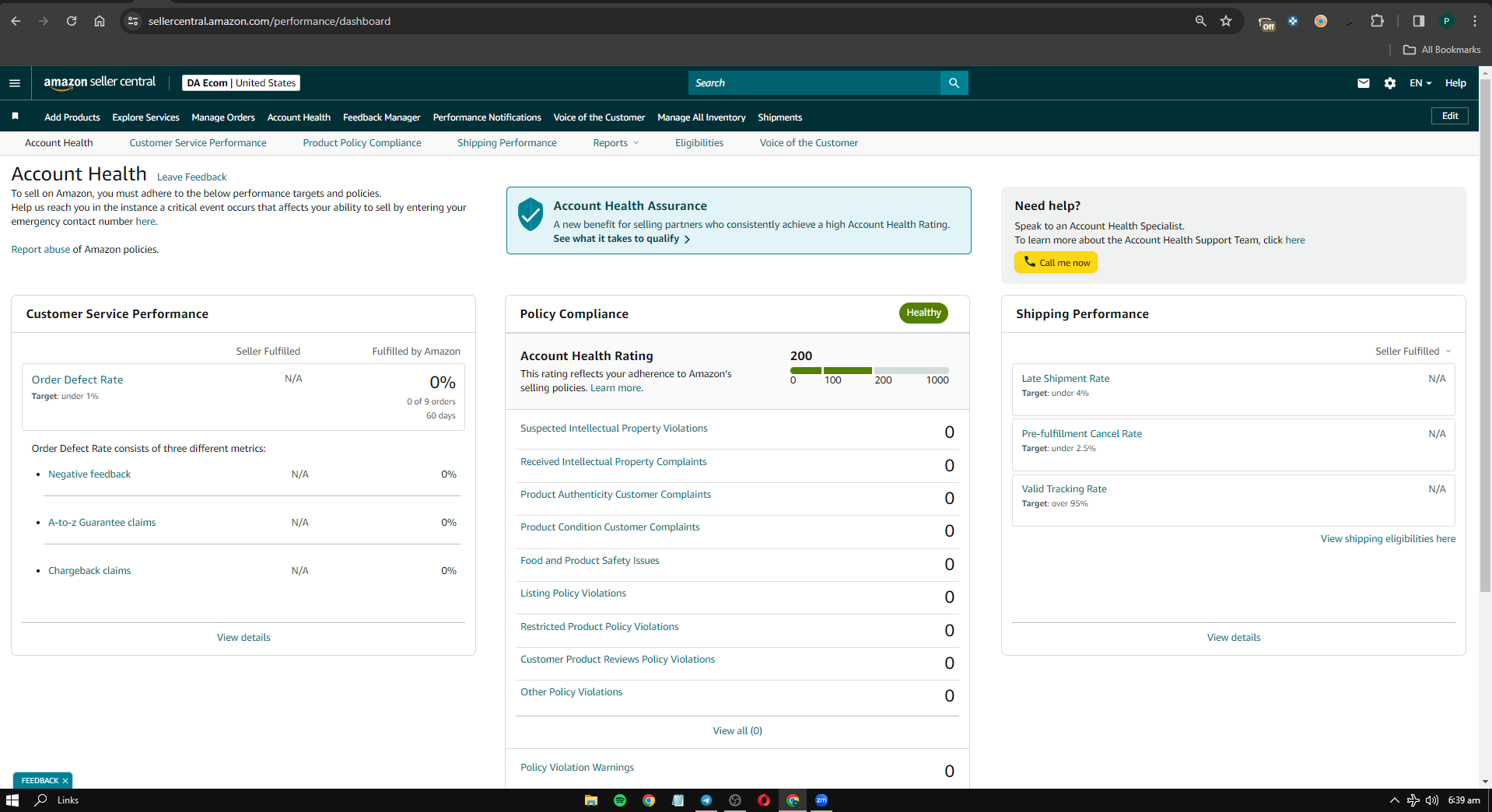The height and width of the screenshot is (812, 1492).
Task: Click the browser address bar URL
Action: [x=269, y=21]
